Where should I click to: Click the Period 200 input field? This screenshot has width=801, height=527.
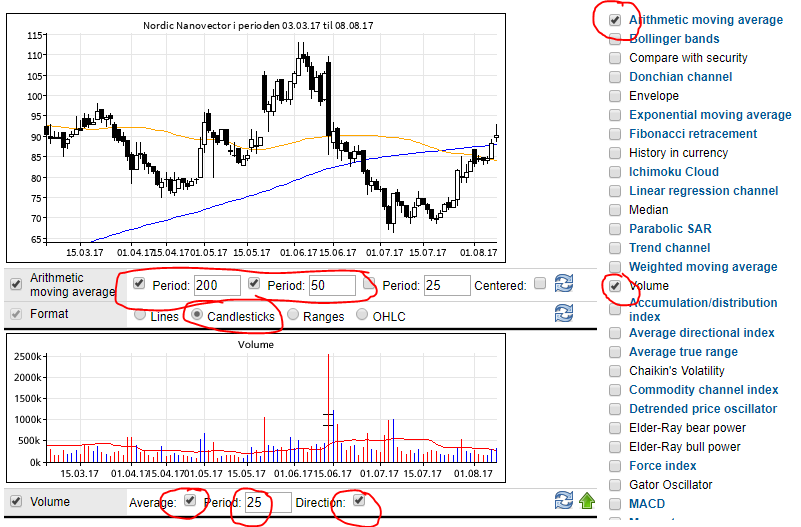(217, 285)
